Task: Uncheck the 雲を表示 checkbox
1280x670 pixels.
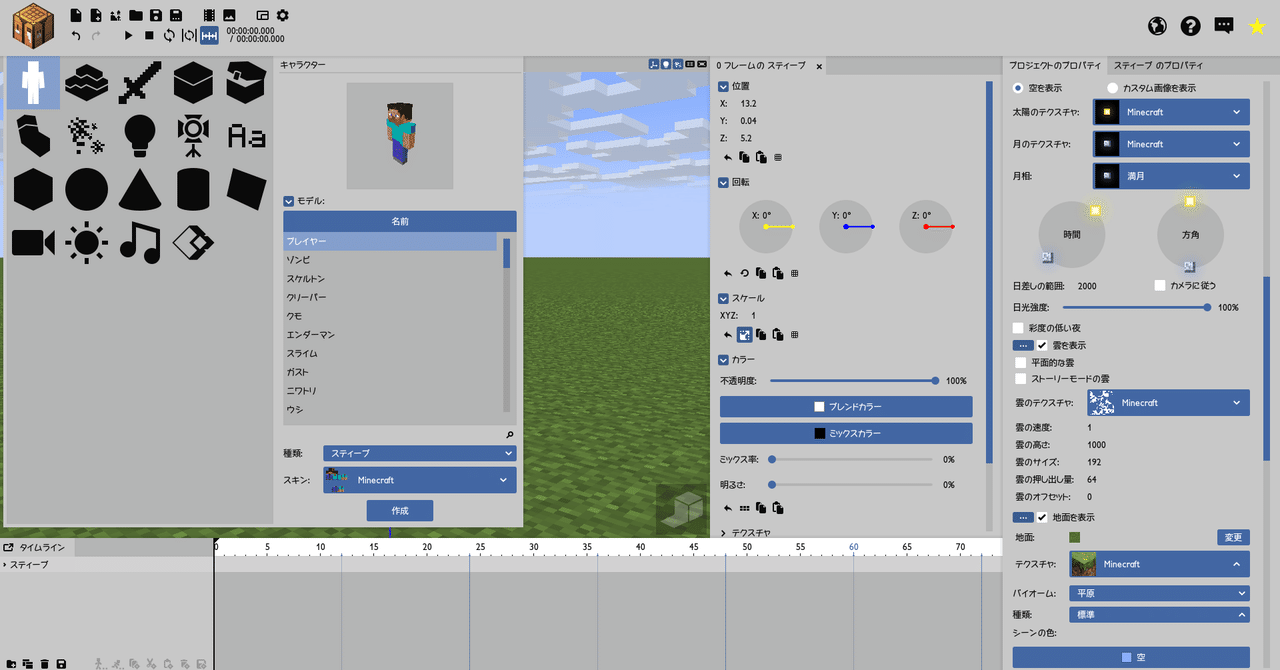Action: 1042,345
